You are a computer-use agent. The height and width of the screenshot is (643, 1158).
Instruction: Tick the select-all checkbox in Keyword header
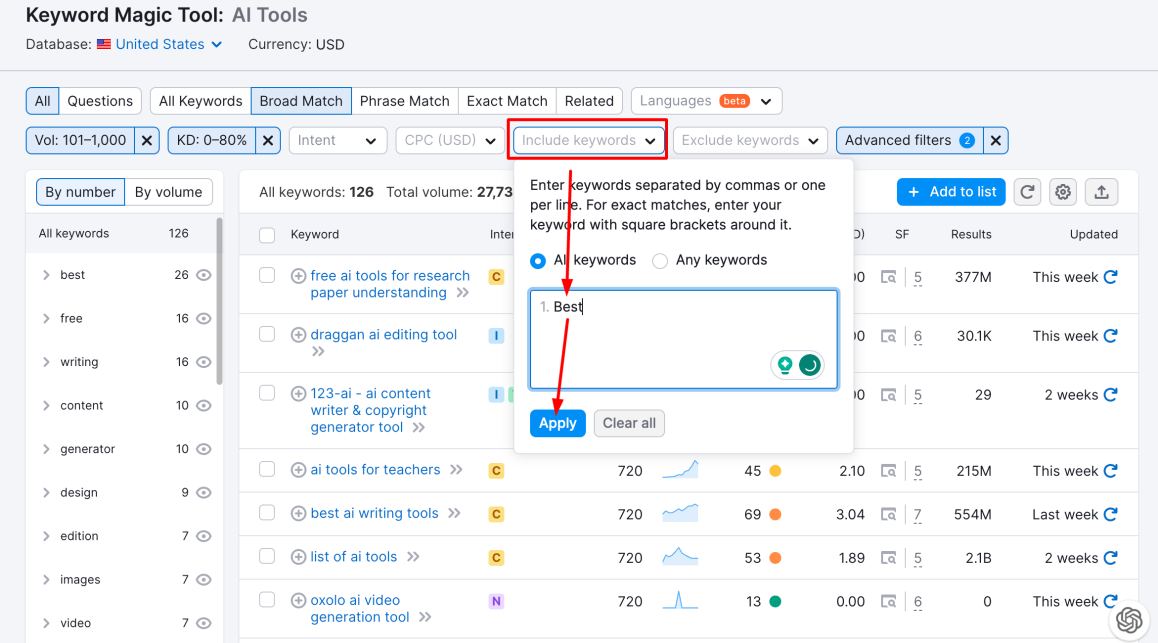click(x=267, y=235)
